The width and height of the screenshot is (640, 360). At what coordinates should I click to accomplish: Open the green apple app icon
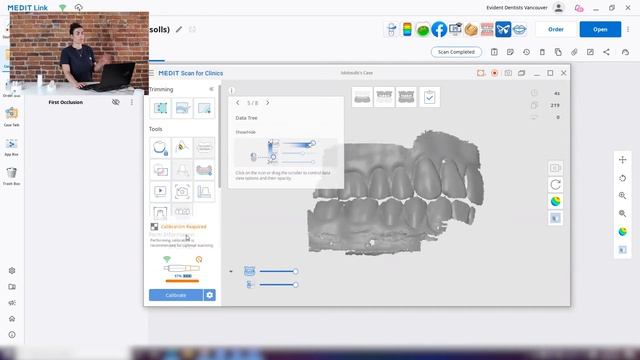(x=423, y=30)
